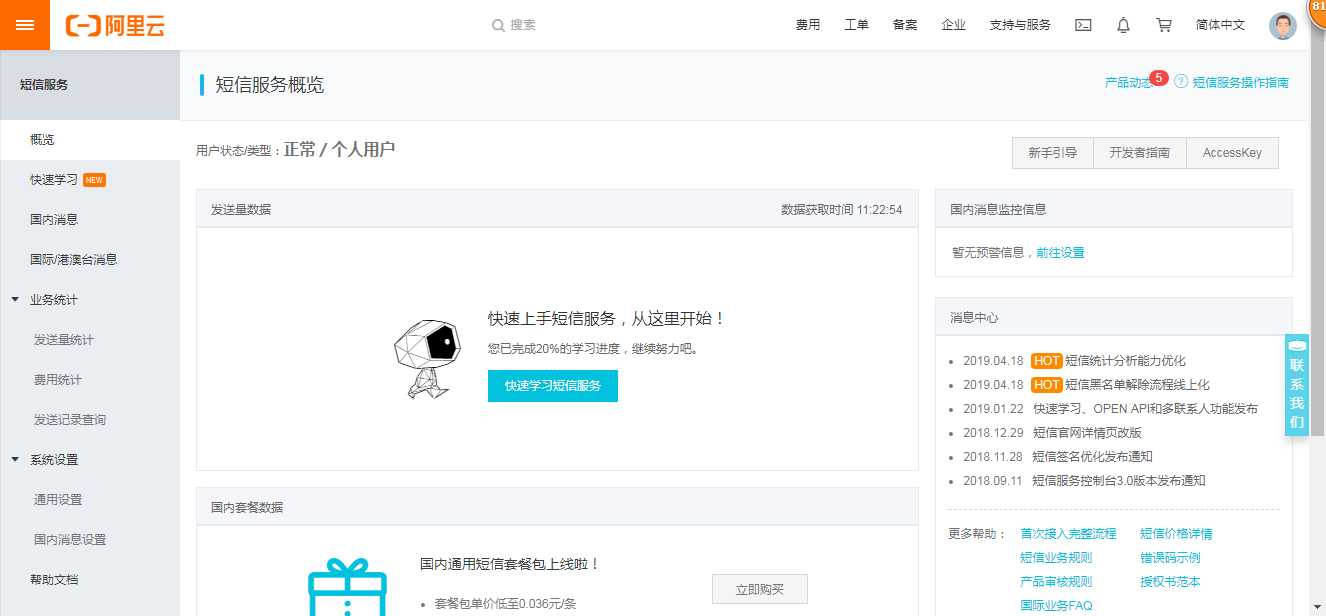1326x616 pixels.
Task: Select 概览 in the sidebar
Action: pyautogui.click(x=90, y=140)
